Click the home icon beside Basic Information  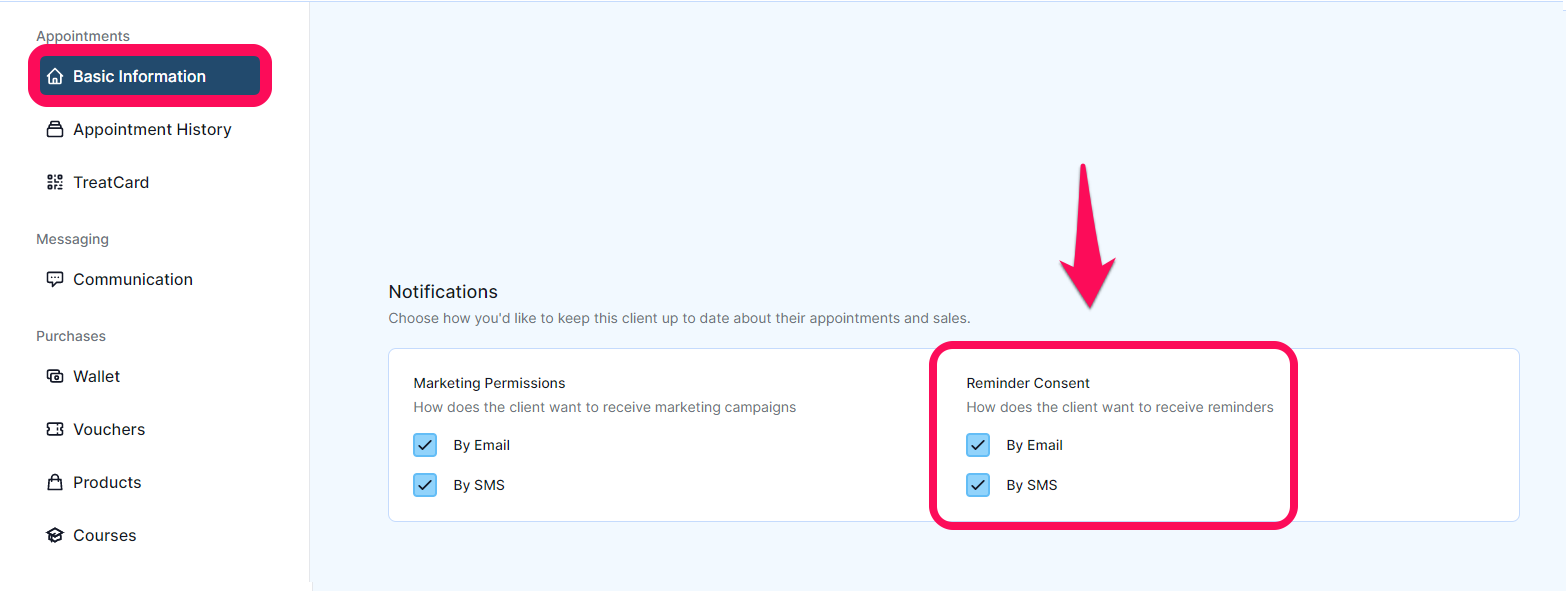(x=55, y=77)
